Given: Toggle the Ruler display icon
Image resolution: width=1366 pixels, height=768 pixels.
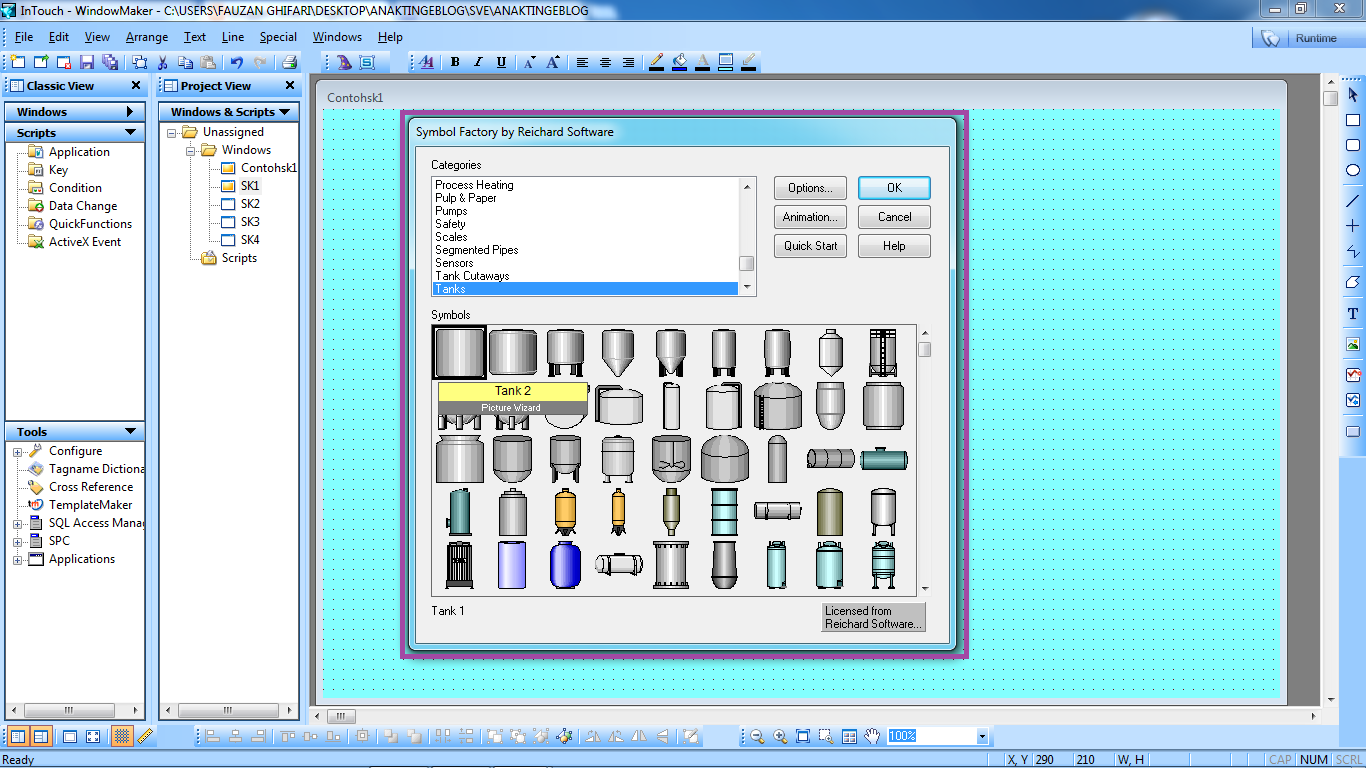Looking at the screenshot, I should [x=145, y=736].
